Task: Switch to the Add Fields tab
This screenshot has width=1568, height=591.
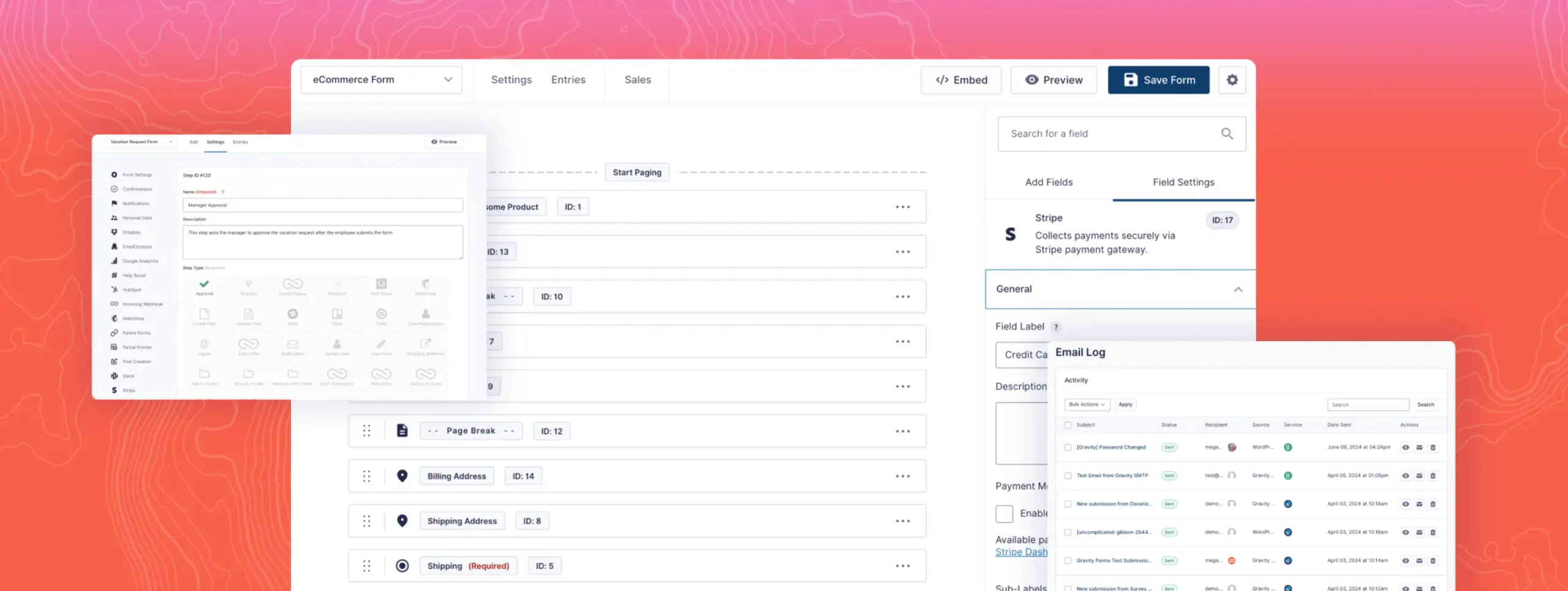Action: 1049,183
